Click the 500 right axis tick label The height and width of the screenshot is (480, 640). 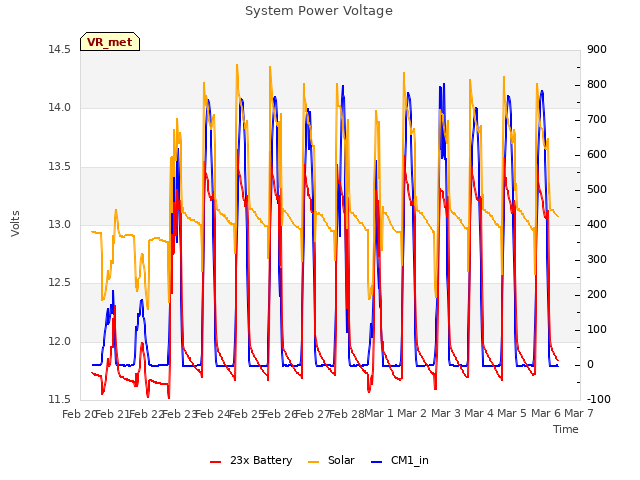(x=597, y=190)
